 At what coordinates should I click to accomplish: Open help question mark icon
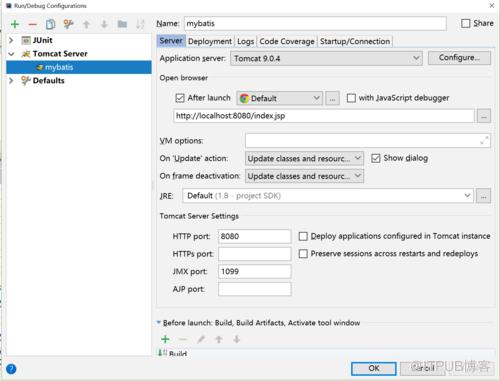[x=11, y=369]
